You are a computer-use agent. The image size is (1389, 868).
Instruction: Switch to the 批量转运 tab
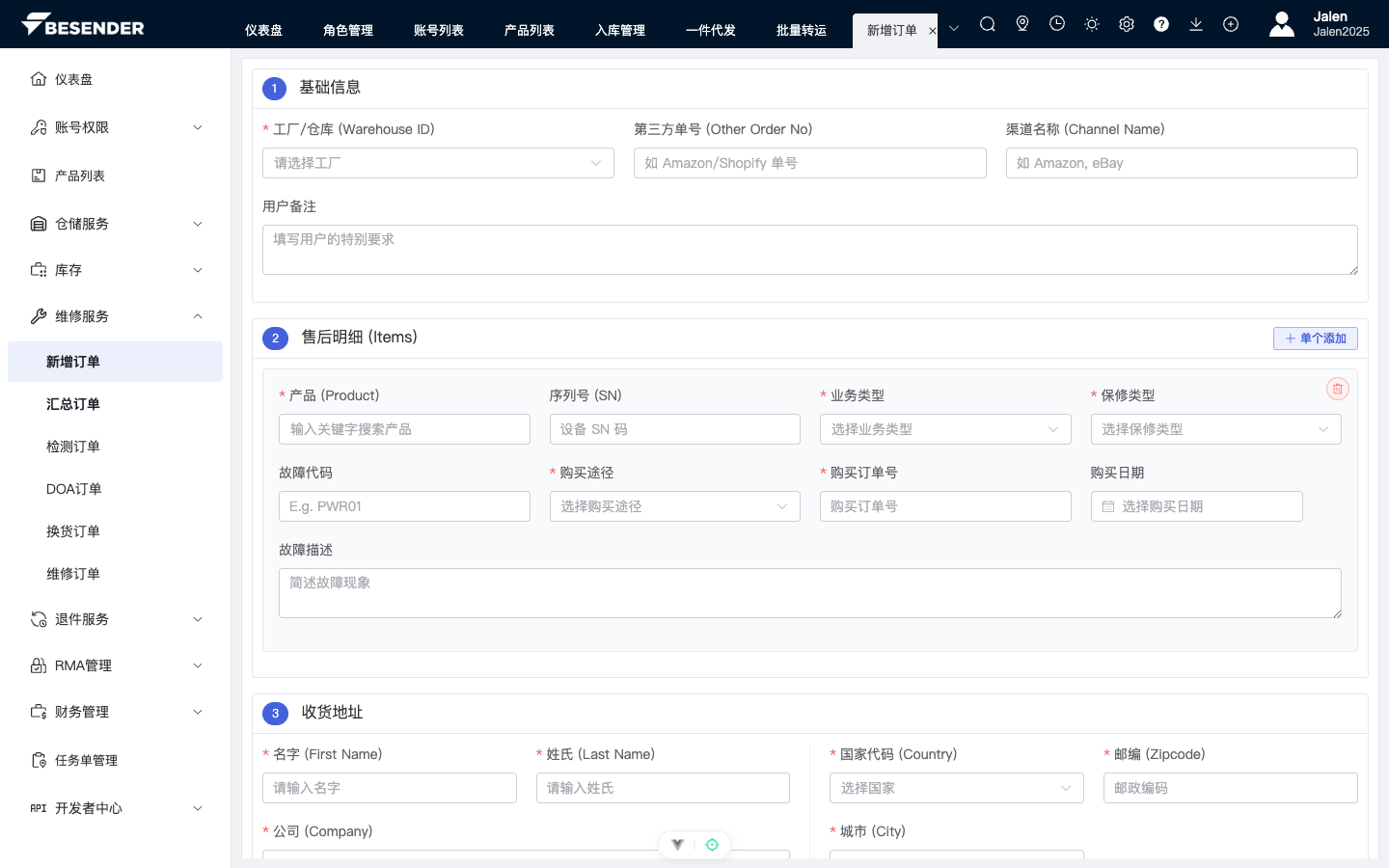pos(802,31)
